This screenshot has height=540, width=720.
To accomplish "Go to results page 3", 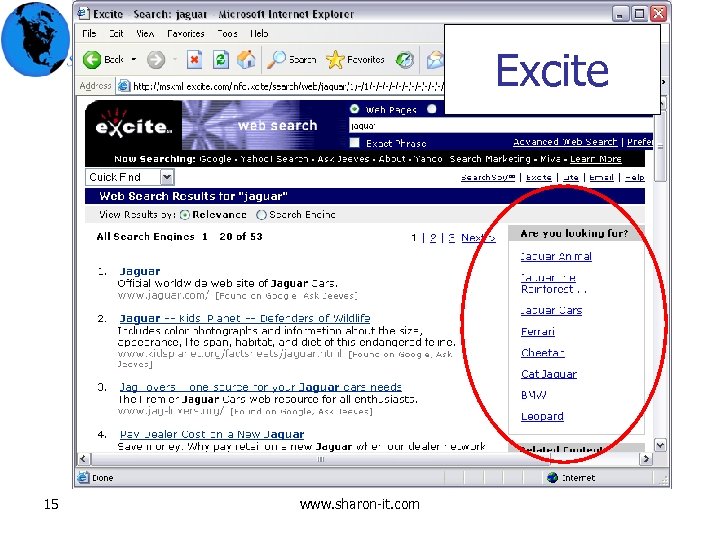I will (x=452, y=238).
